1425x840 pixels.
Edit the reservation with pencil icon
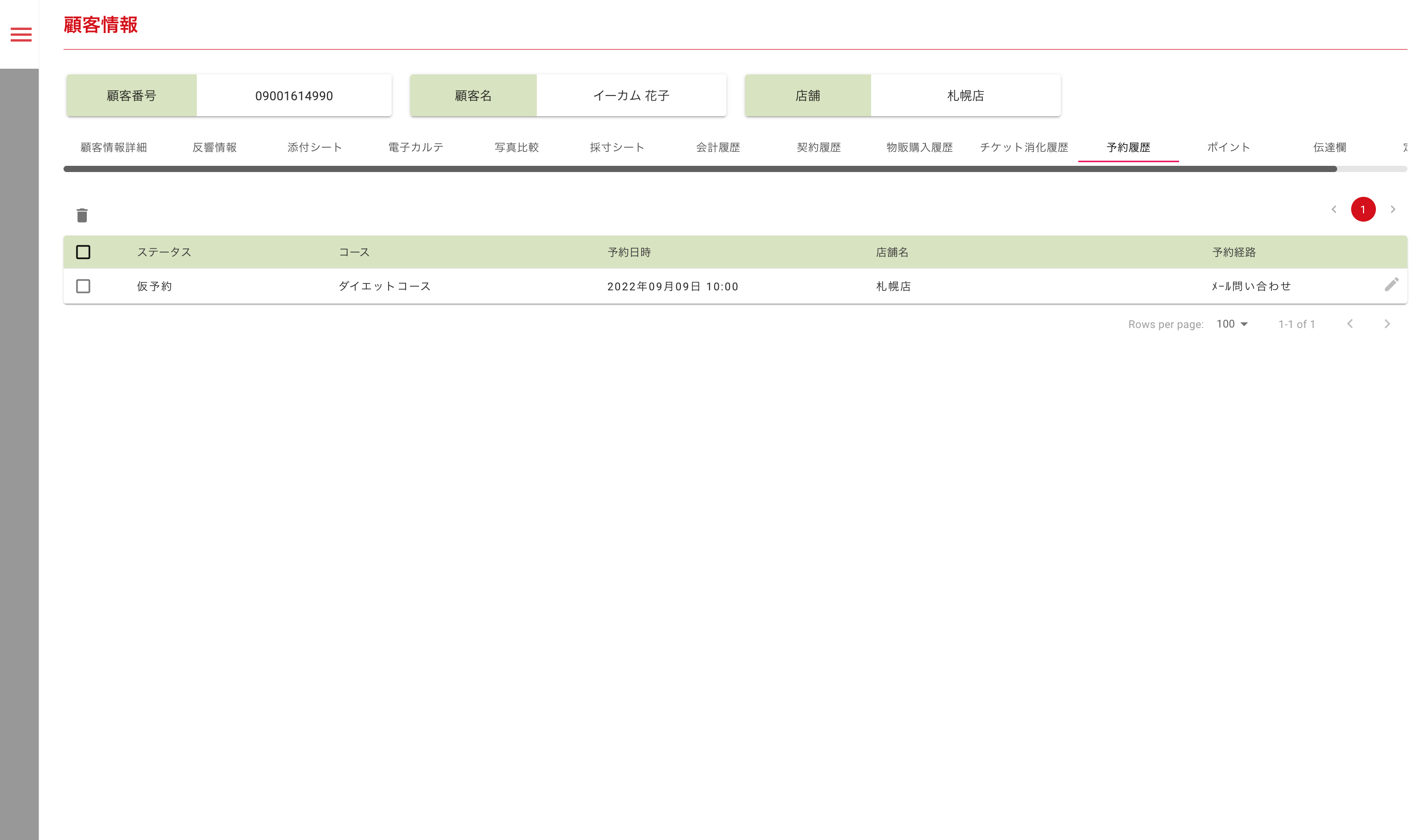[x=1391, y=285]
